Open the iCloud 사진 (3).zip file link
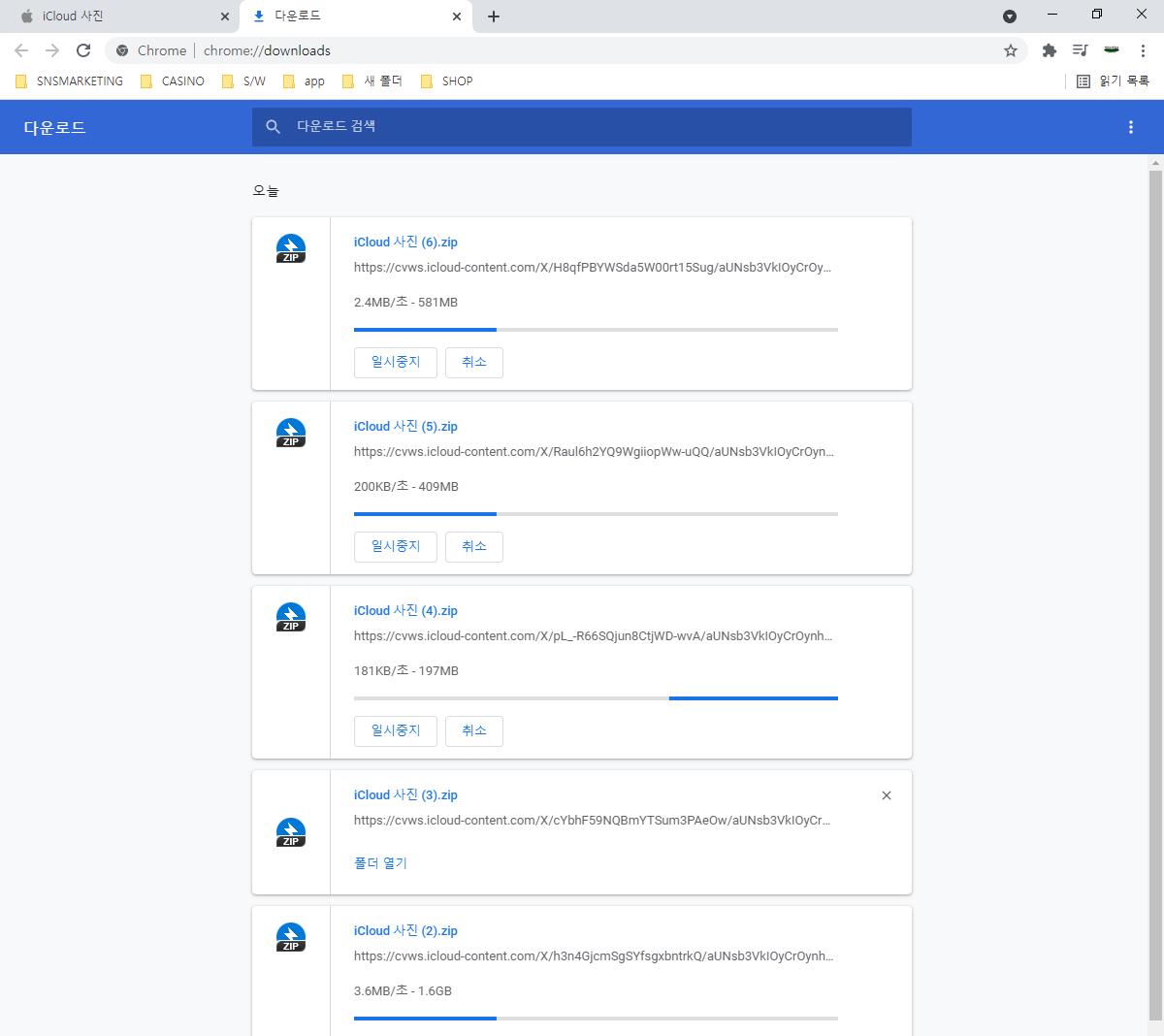The height and width of the screenshot is (1036, 1164). (x=405, y=795)
